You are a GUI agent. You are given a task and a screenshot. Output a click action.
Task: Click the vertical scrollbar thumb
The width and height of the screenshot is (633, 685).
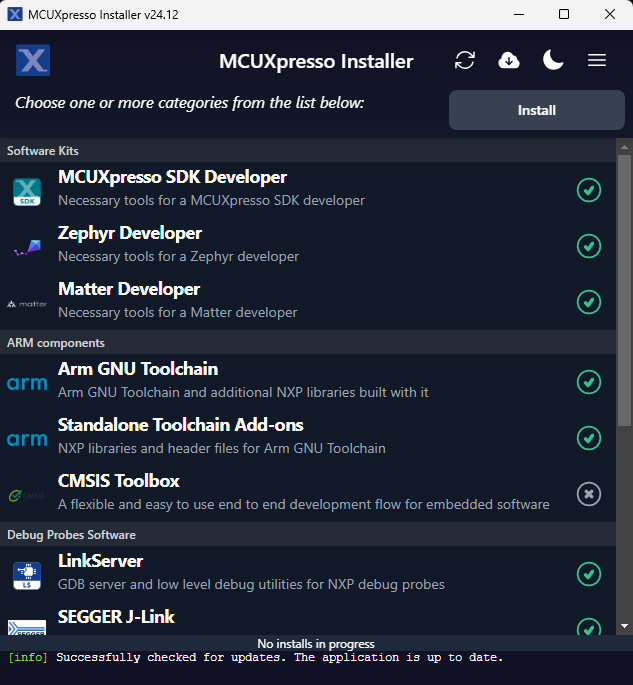point(624,290)
